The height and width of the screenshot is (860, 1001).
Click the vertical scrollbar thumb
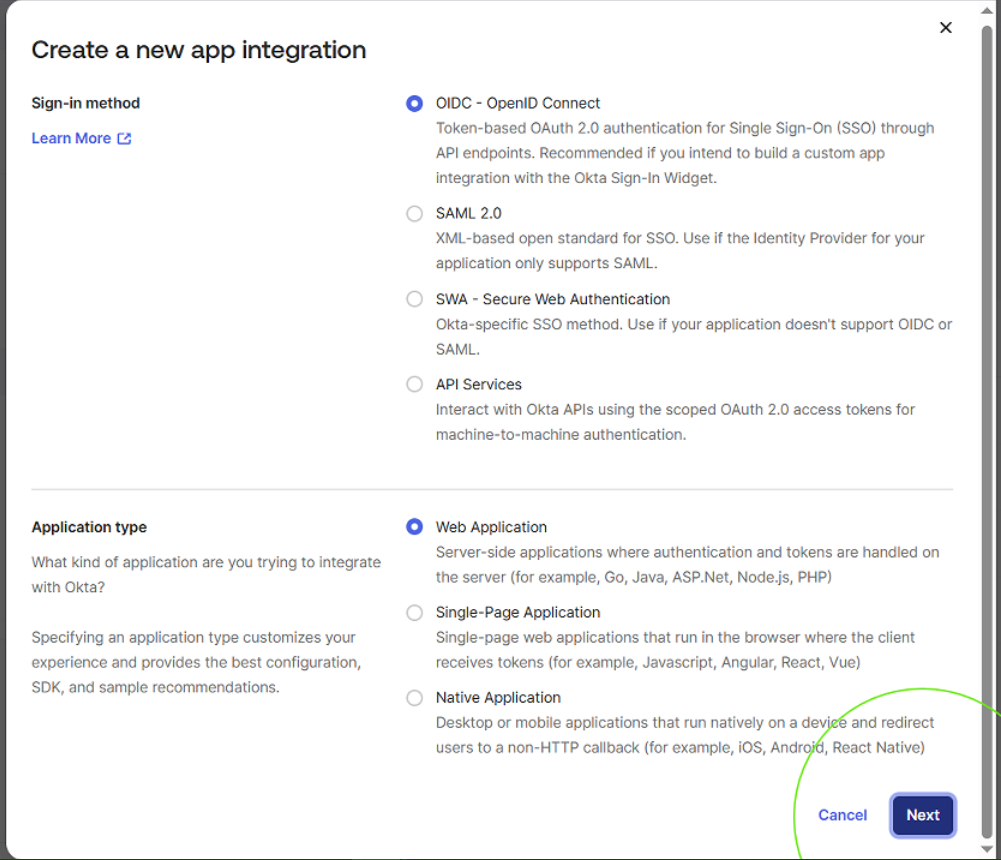coord(987,432)
